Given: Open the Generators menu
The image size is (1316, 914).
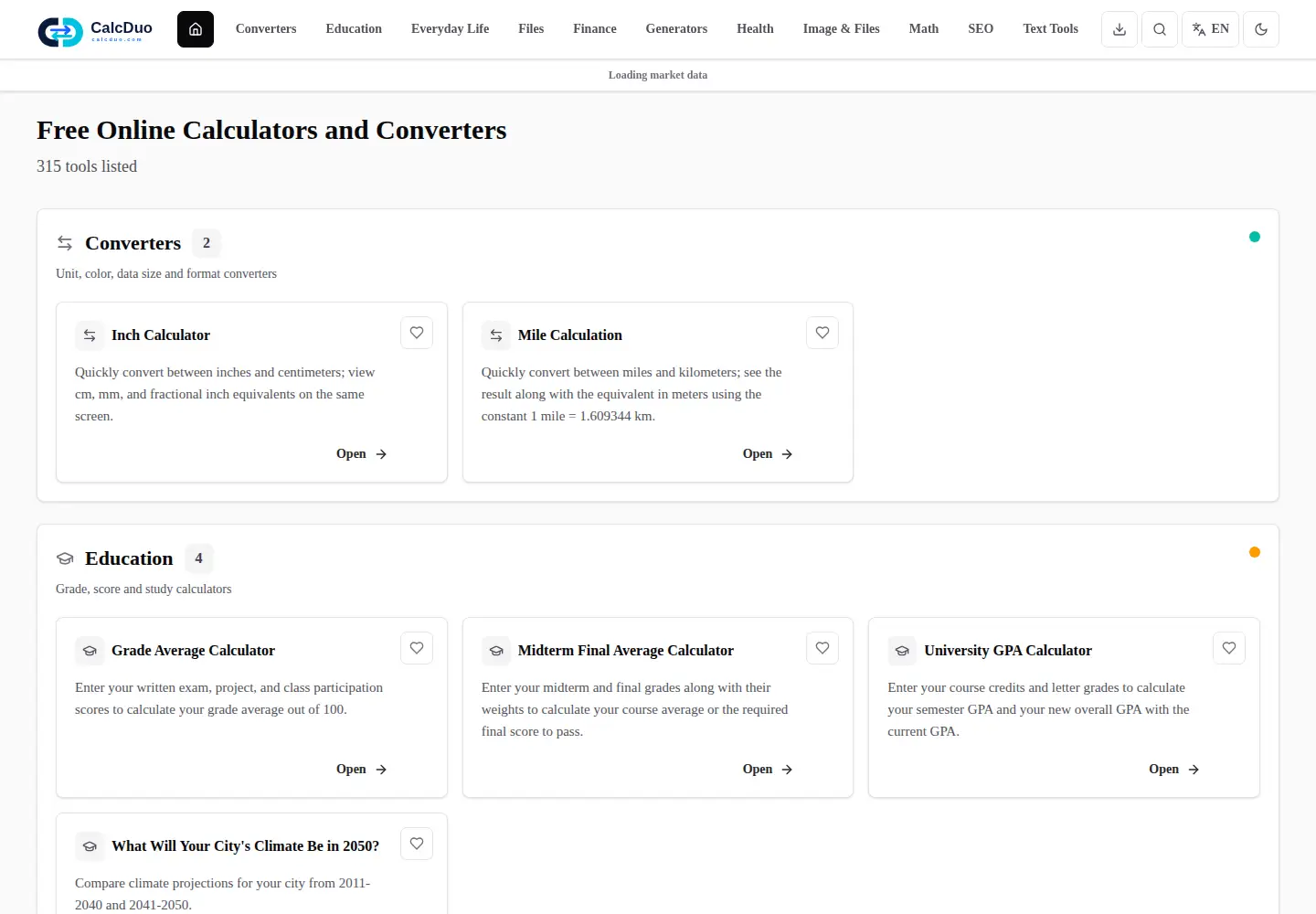Looking at the screenshot, I should [x=676, y=29].
